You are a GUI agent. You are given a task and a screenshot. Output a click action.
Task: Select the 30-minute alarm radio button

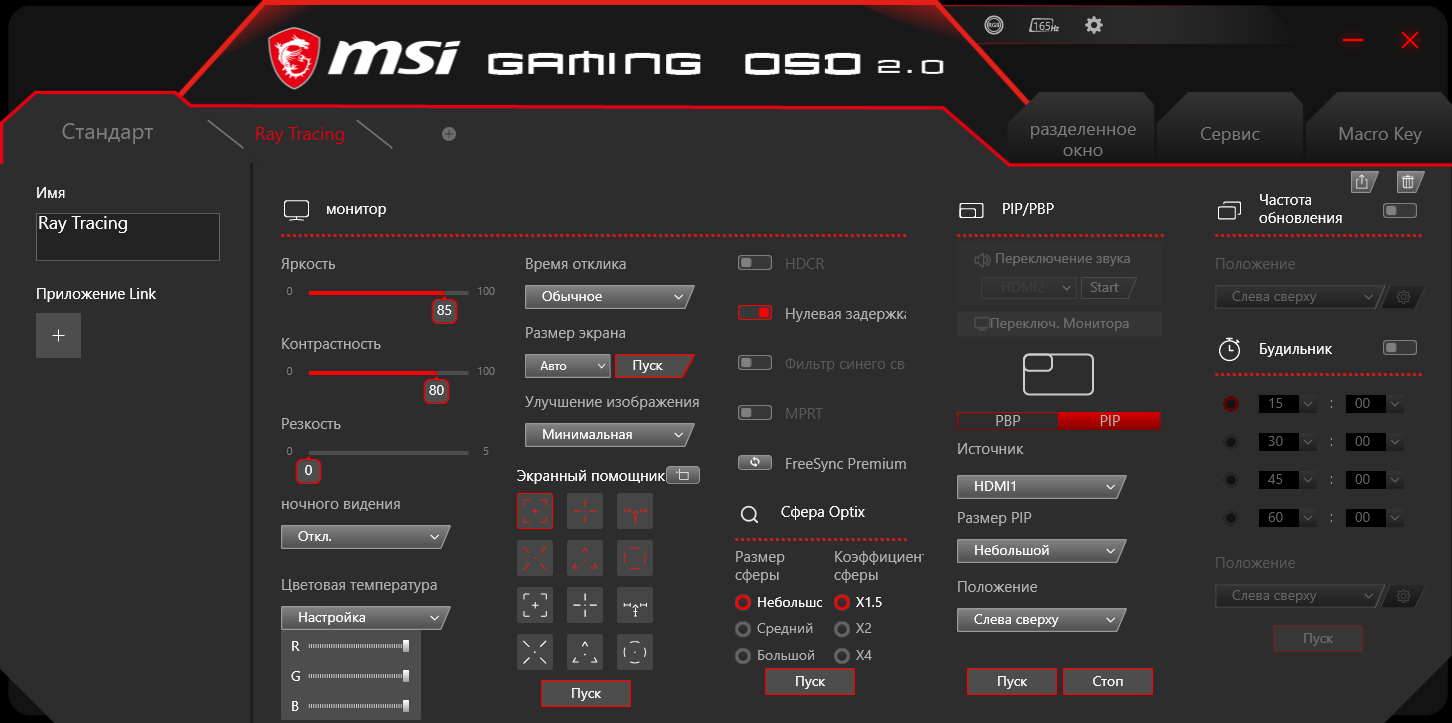click(x=1231, y=442)
